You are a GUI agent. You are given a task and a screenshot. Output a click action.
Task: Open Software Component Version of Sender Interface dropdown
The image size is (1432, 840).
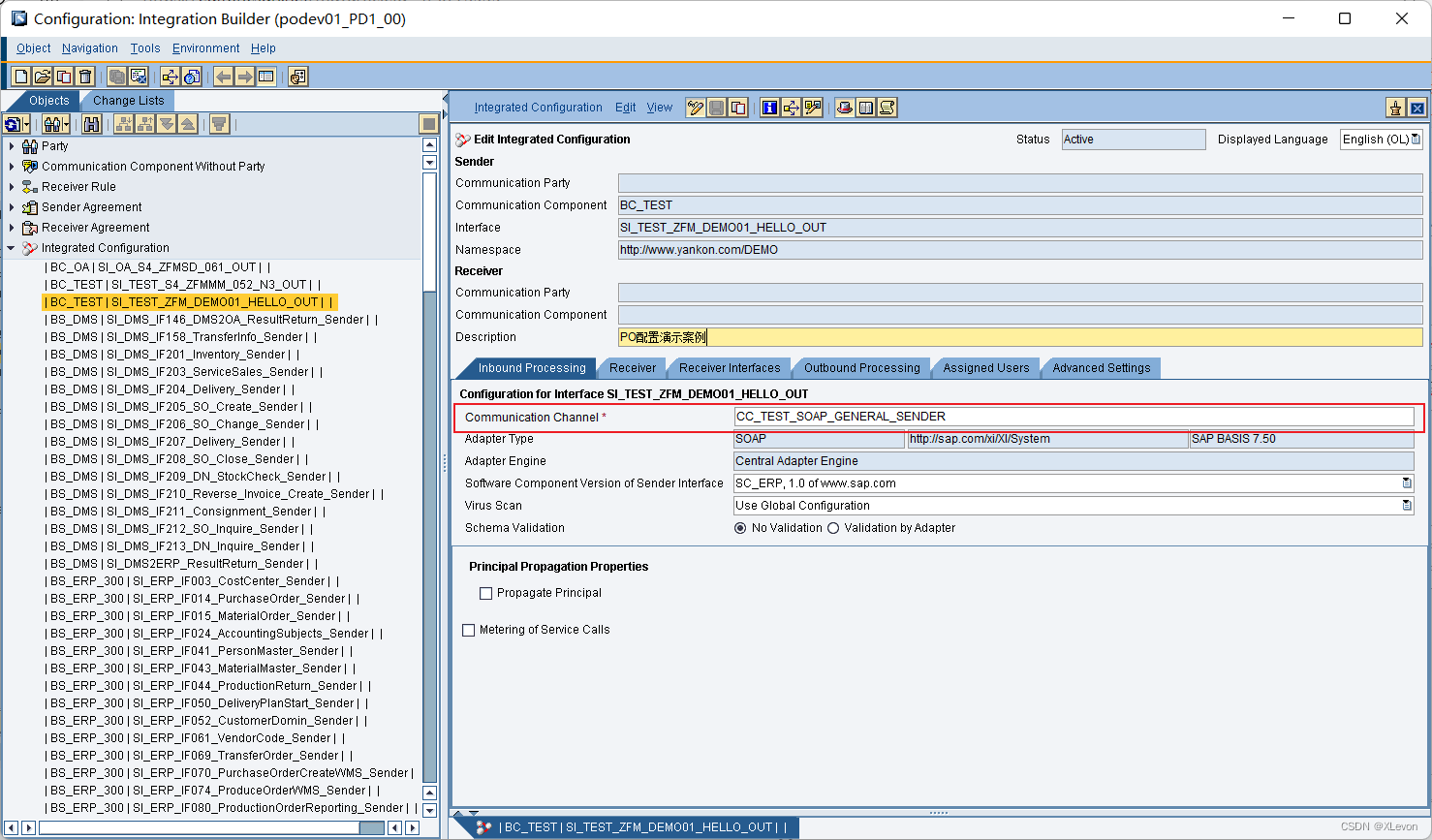(1407, 483)
